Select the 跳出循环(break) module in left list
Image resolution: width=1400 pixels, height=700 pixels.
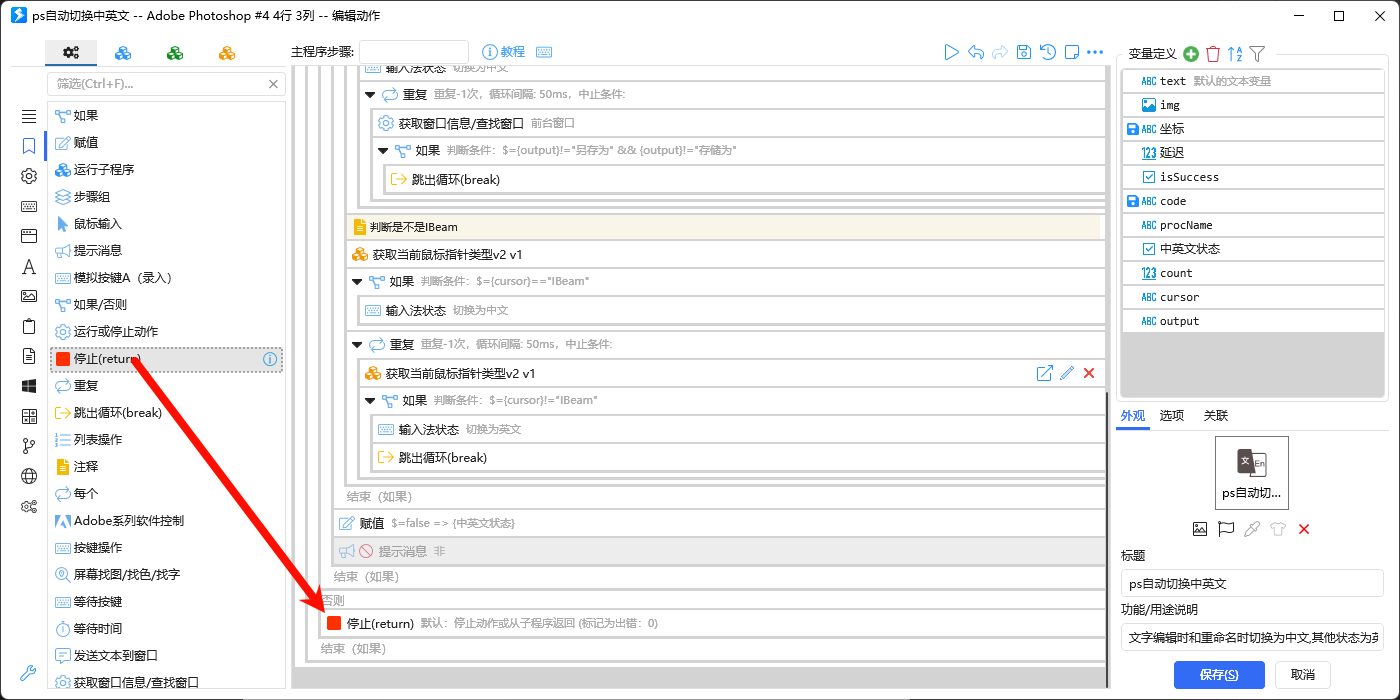(166, 413)
